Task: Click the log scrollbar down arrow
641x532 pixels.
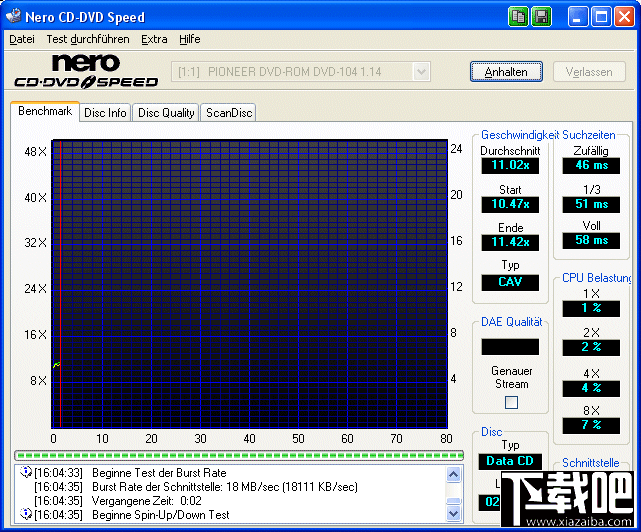Action: 453,513
